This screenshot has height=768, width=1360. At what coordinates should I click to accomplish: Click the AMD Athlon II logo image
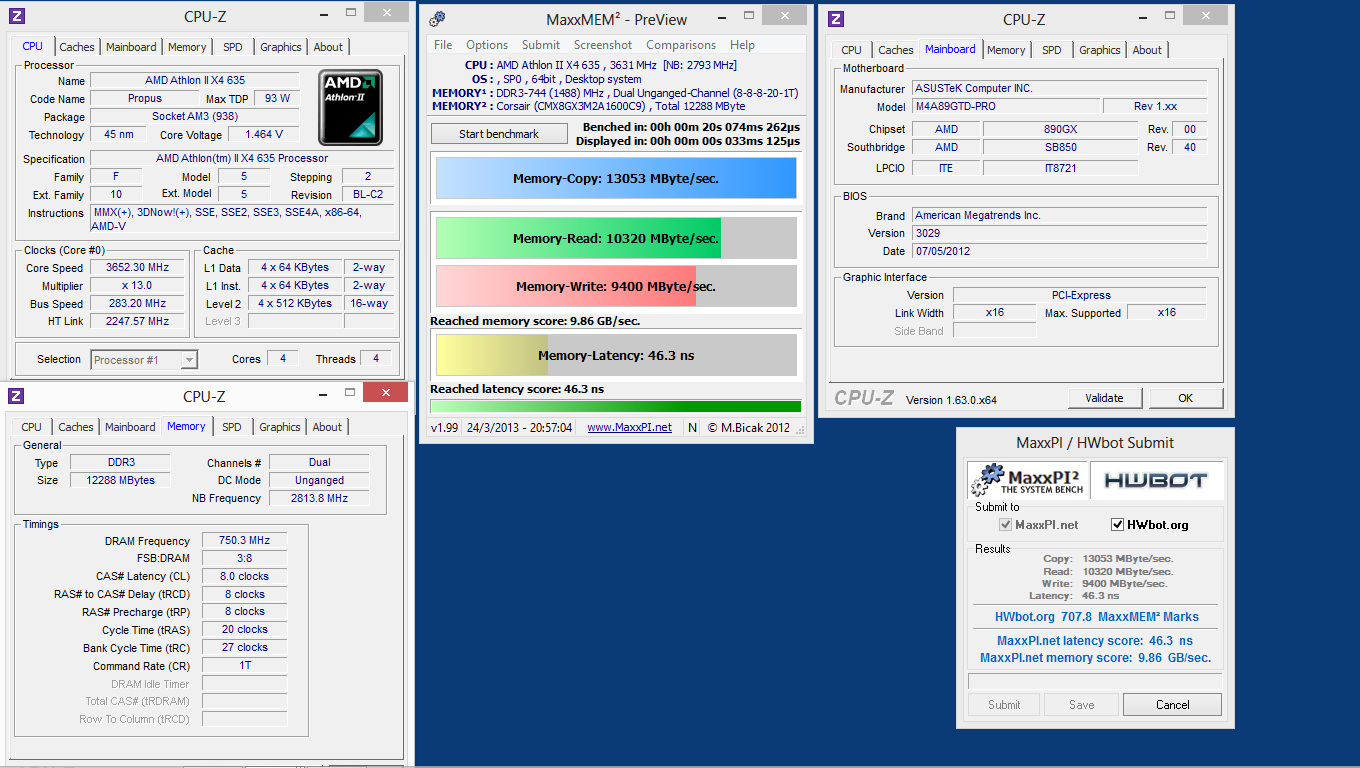pos(350,108)
